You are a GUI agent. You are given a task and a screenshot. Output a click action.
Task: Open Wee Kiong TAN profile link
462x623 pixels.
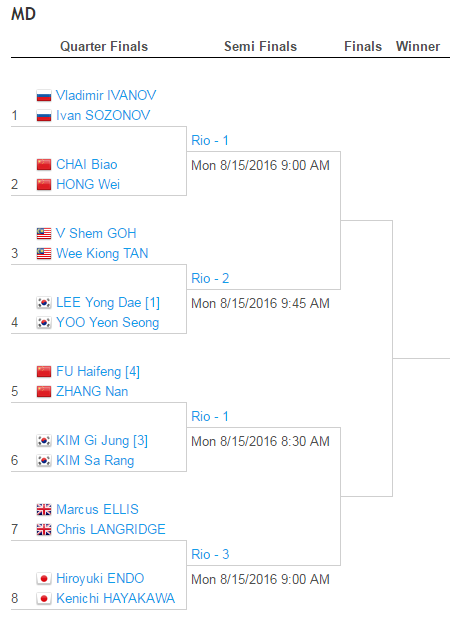[102, 253]
